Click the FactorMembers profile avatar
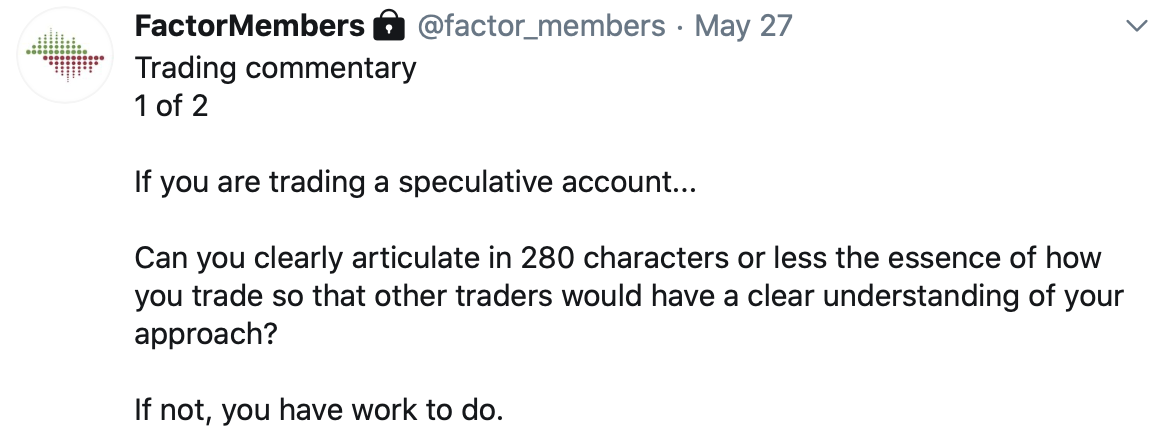 pyautogui.click(x=66, y=56)
